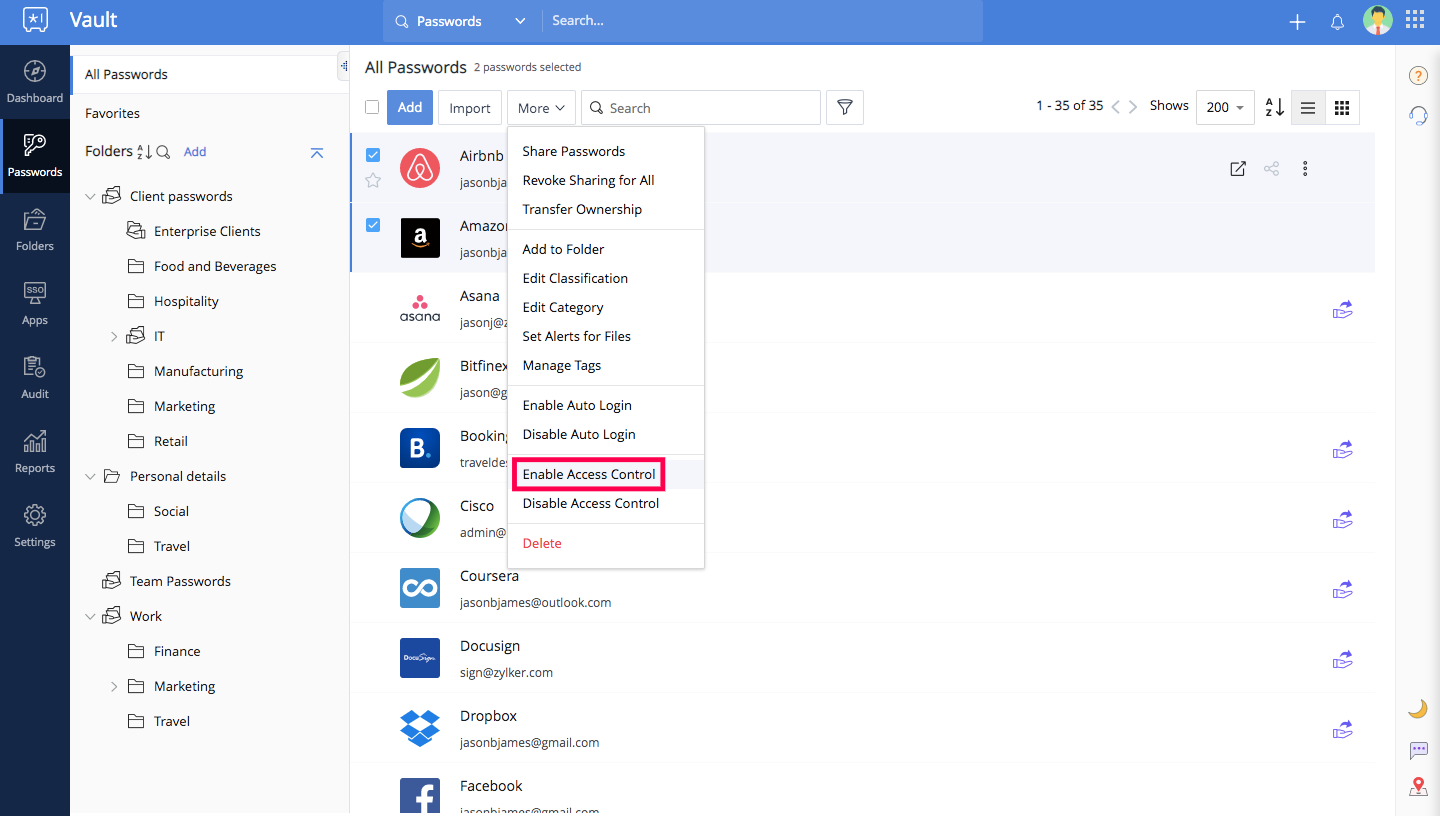Mark Airbnb as favorite star
Image resolution: width=1440 pixels, height=816 pixels.
coord(373,180)
